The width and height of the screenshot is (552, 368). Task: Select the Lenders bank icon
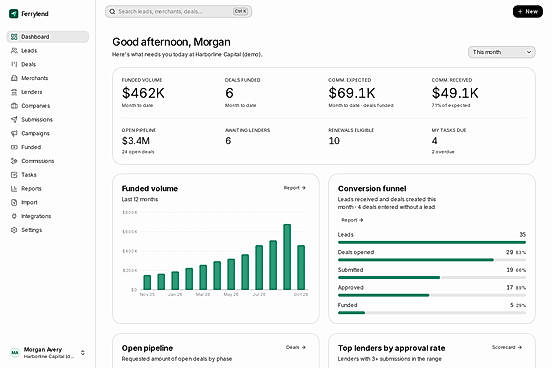click(14, 92)
